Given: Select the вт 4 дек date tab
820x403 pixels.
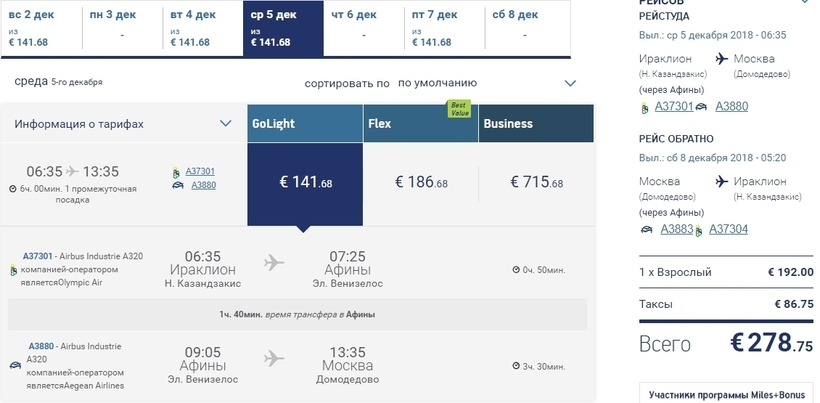Looking at the screenshot, I should (x=202, y=28).
